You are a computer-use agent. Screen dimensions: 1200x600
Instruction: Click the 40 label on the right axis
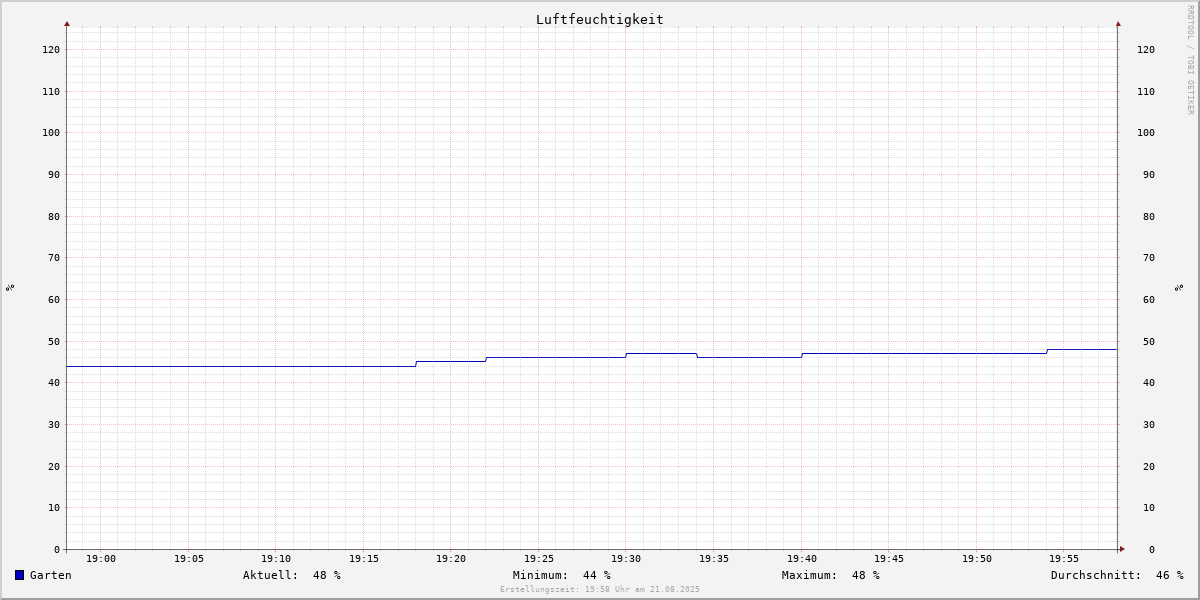click(1149, 382)
